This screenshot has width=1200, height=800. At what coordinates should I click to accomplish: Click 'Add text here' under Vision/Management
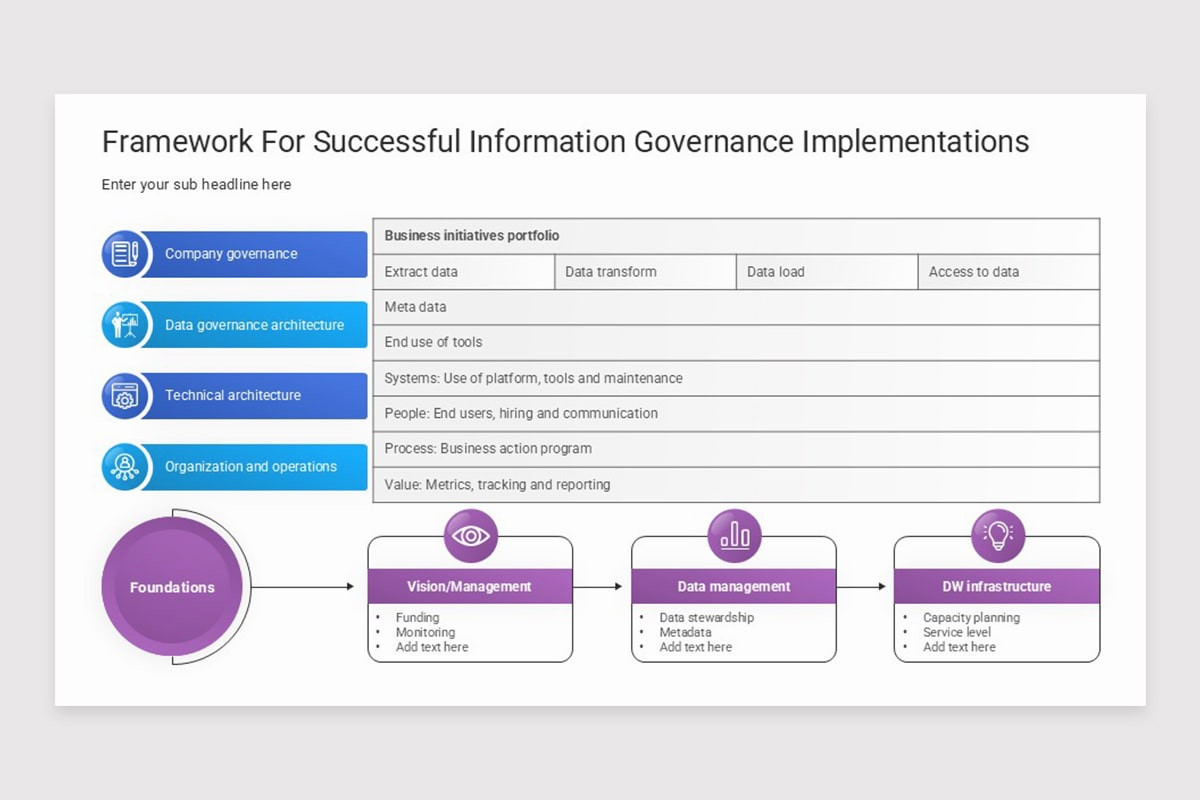432,647
